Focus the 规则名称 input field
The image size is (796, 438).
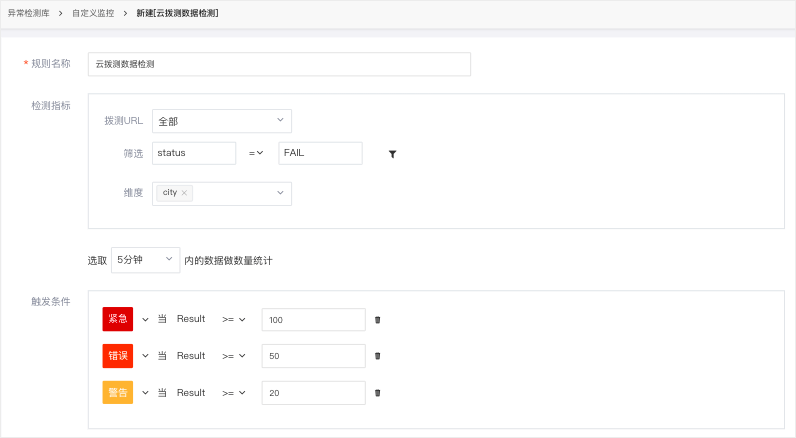tap(279, 64)
